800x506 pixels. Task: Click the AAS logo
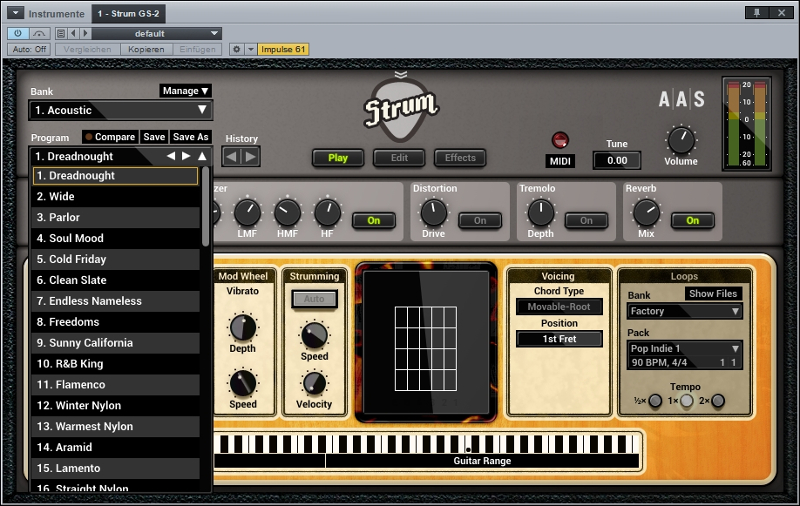point(682,99)
